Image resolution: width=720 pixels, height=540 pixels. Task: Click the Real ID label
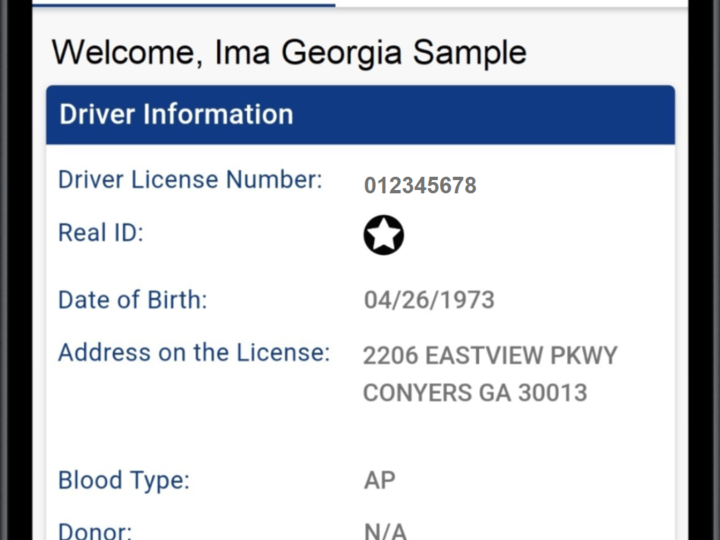click(x=101, y=233)
